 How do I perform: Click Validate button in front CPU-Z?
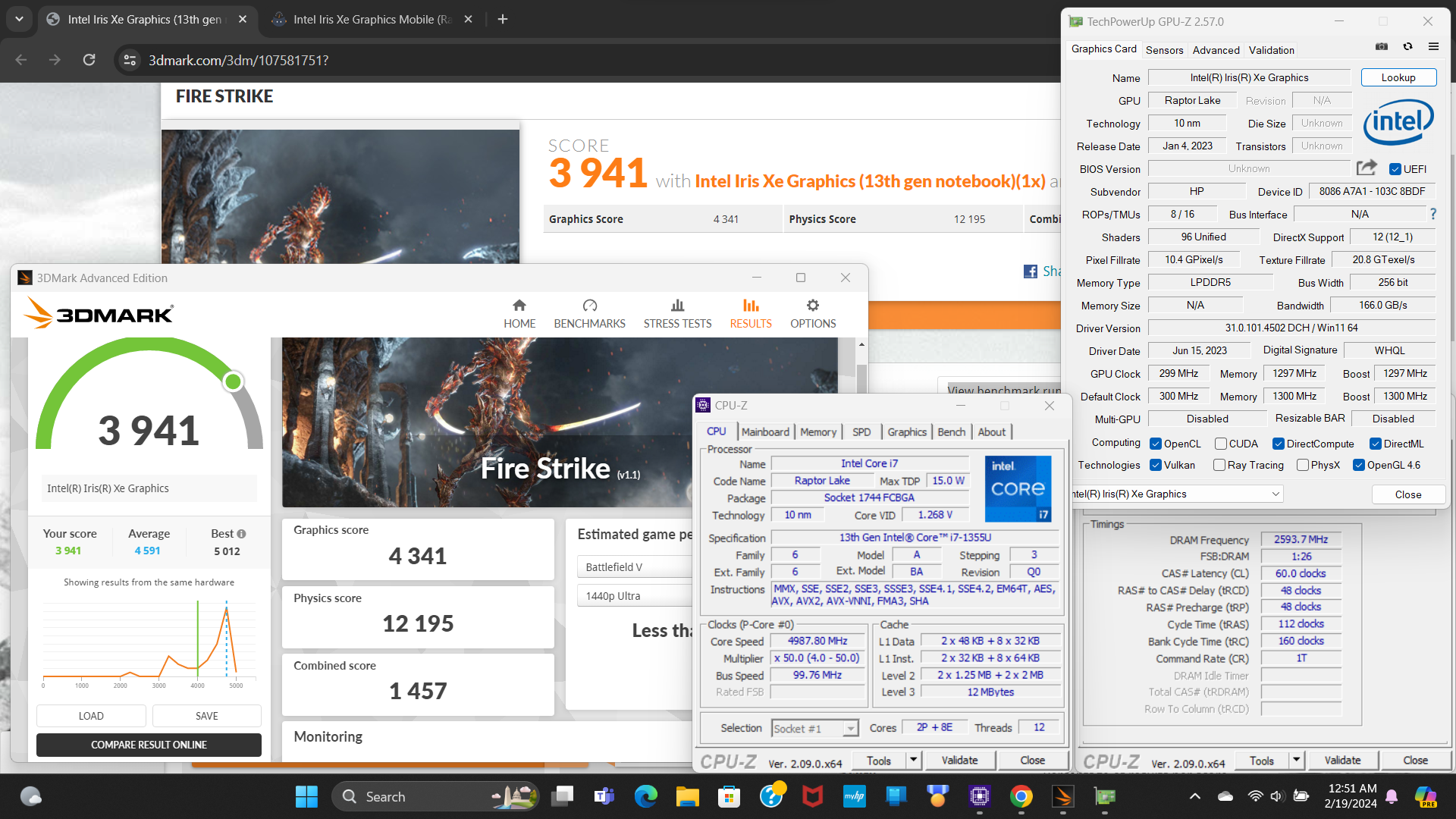coord(959,760)
